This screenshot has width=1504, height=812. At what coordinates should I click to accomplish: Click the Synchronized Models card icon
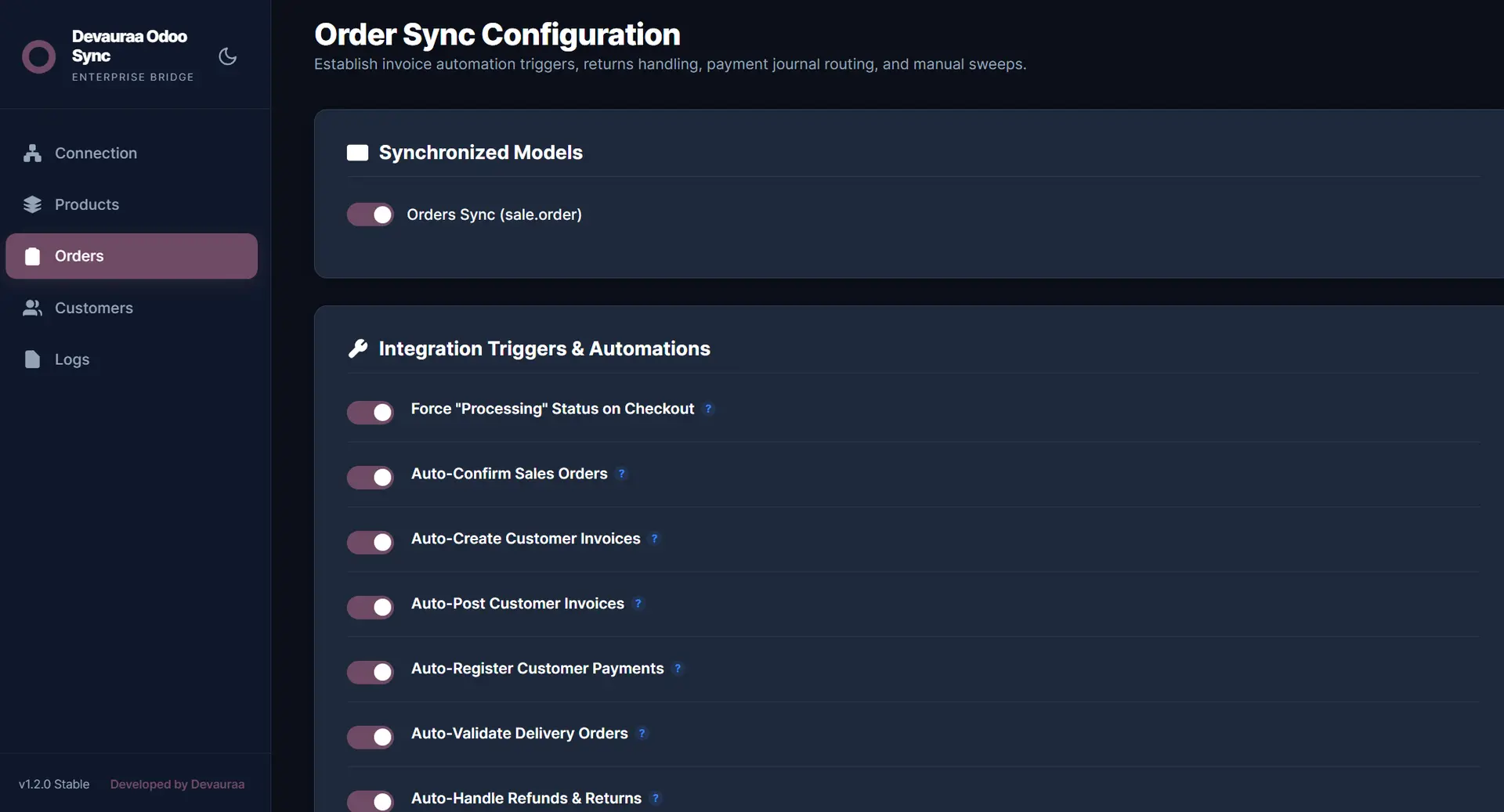[357, 153]
